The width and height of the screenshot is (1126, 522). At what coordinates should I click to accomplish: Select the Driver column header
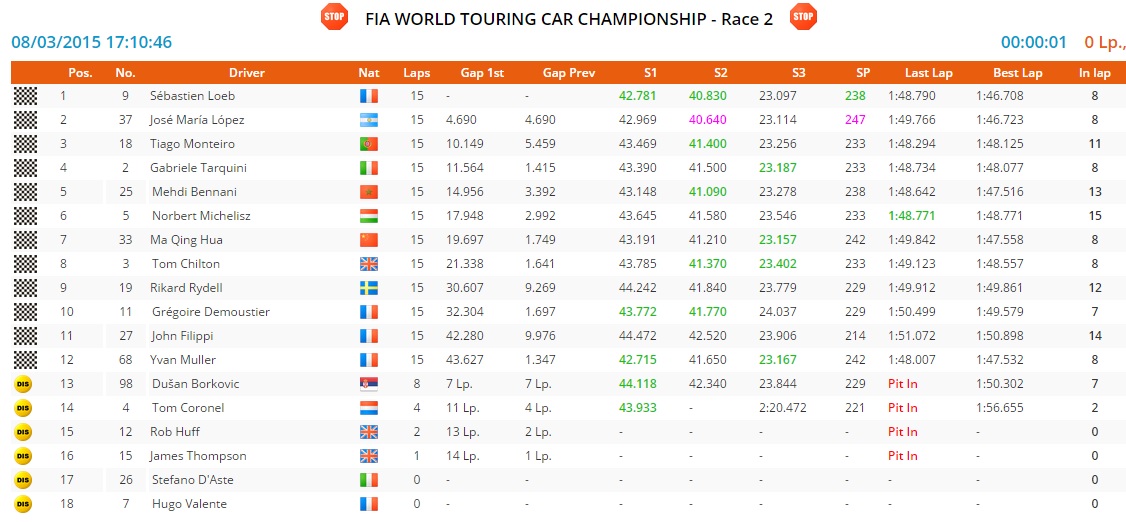click(x=247, y=73)
